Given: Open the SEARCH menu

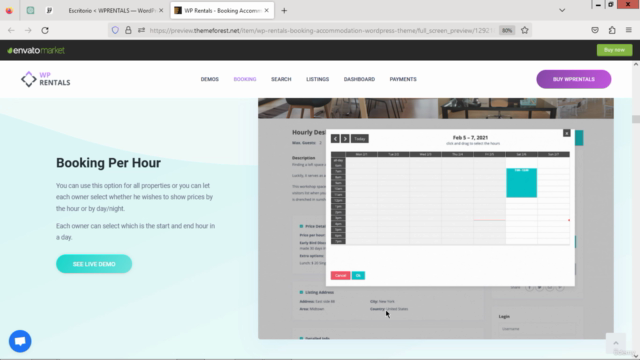Looking at the screenshot, I should click(x=281, y=79).
